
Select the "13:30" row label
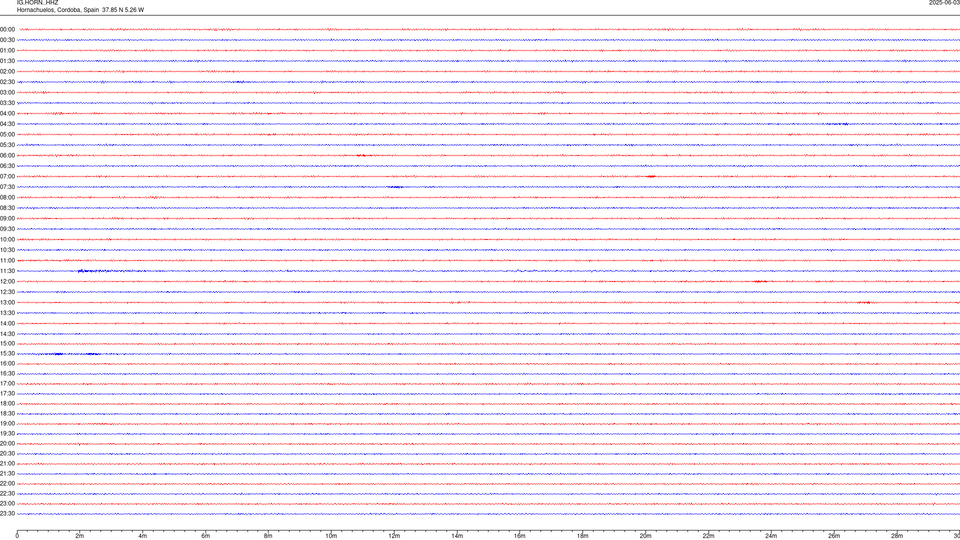7,313
